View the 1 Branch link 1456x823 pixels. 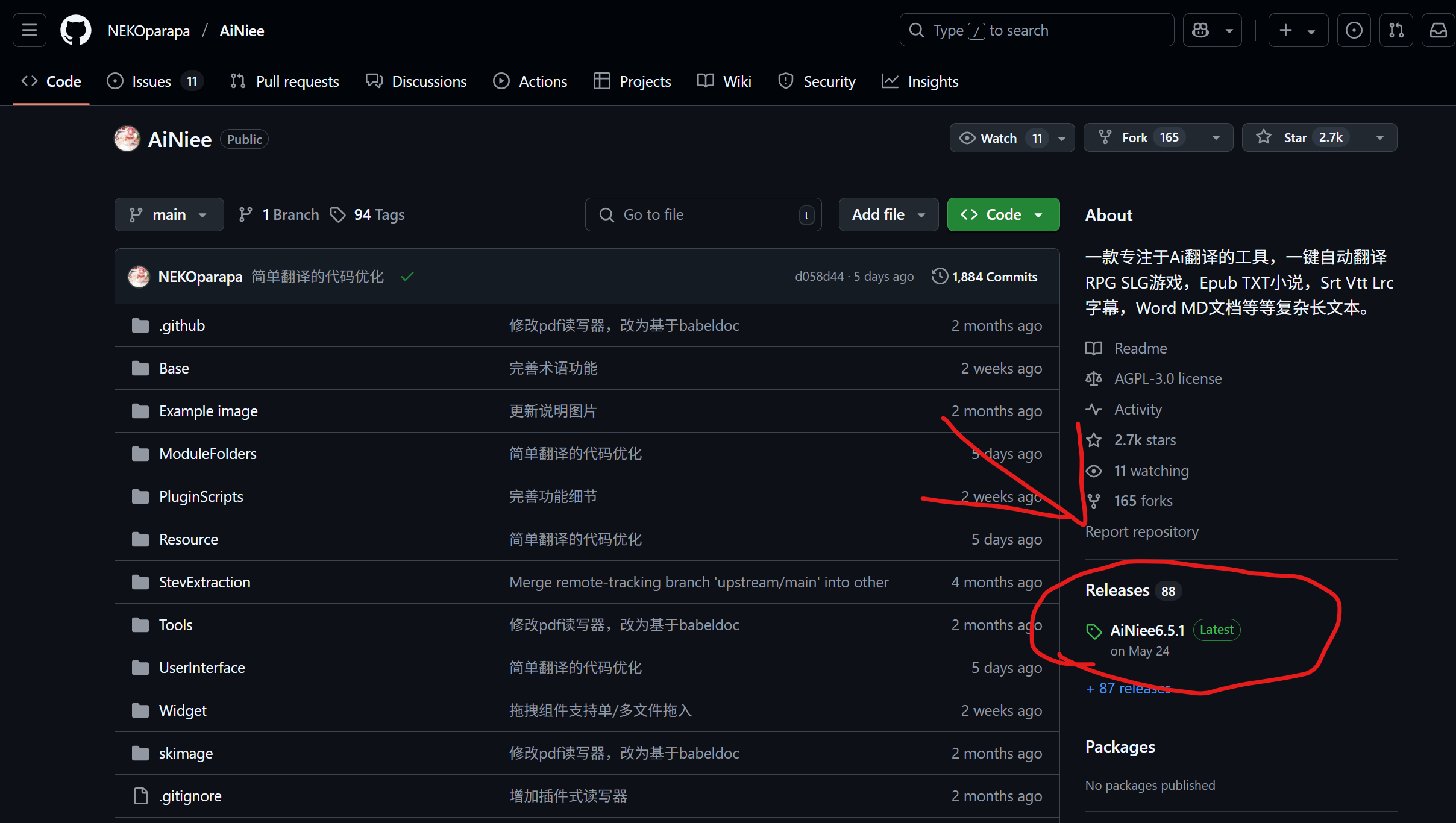(279, 214)
